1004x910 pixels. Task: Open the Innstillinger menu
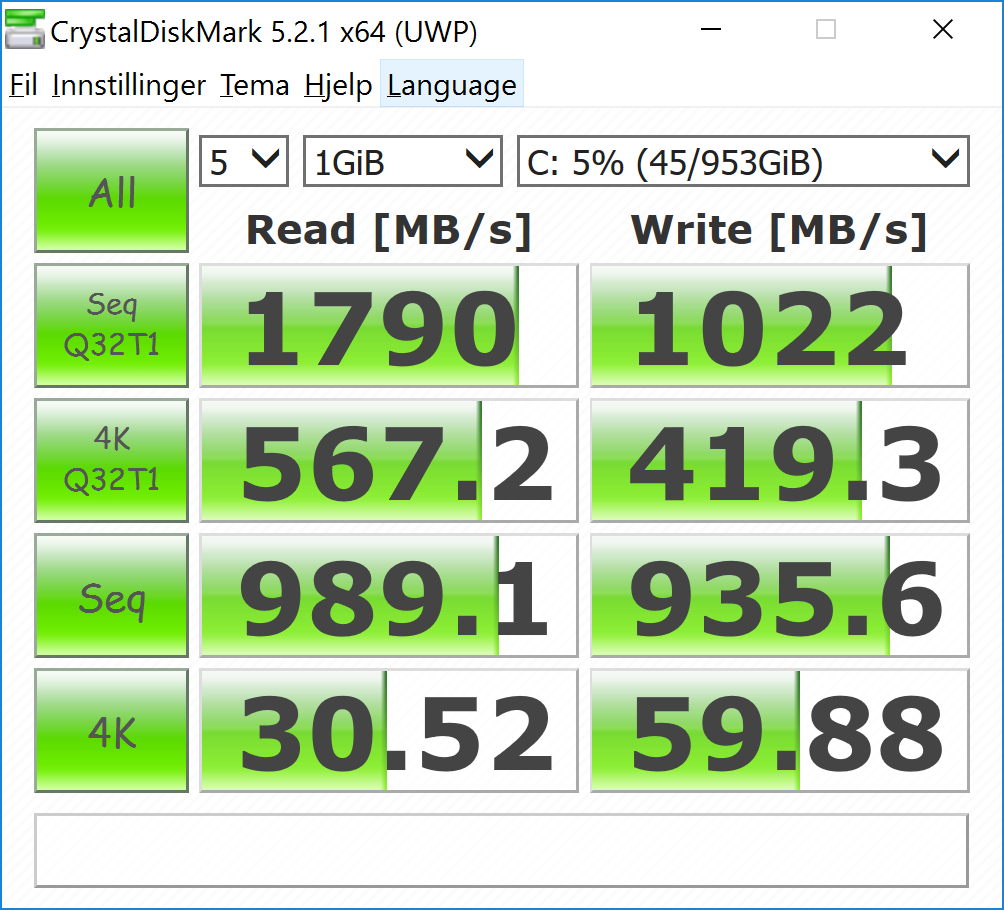[x=129, y=85]
